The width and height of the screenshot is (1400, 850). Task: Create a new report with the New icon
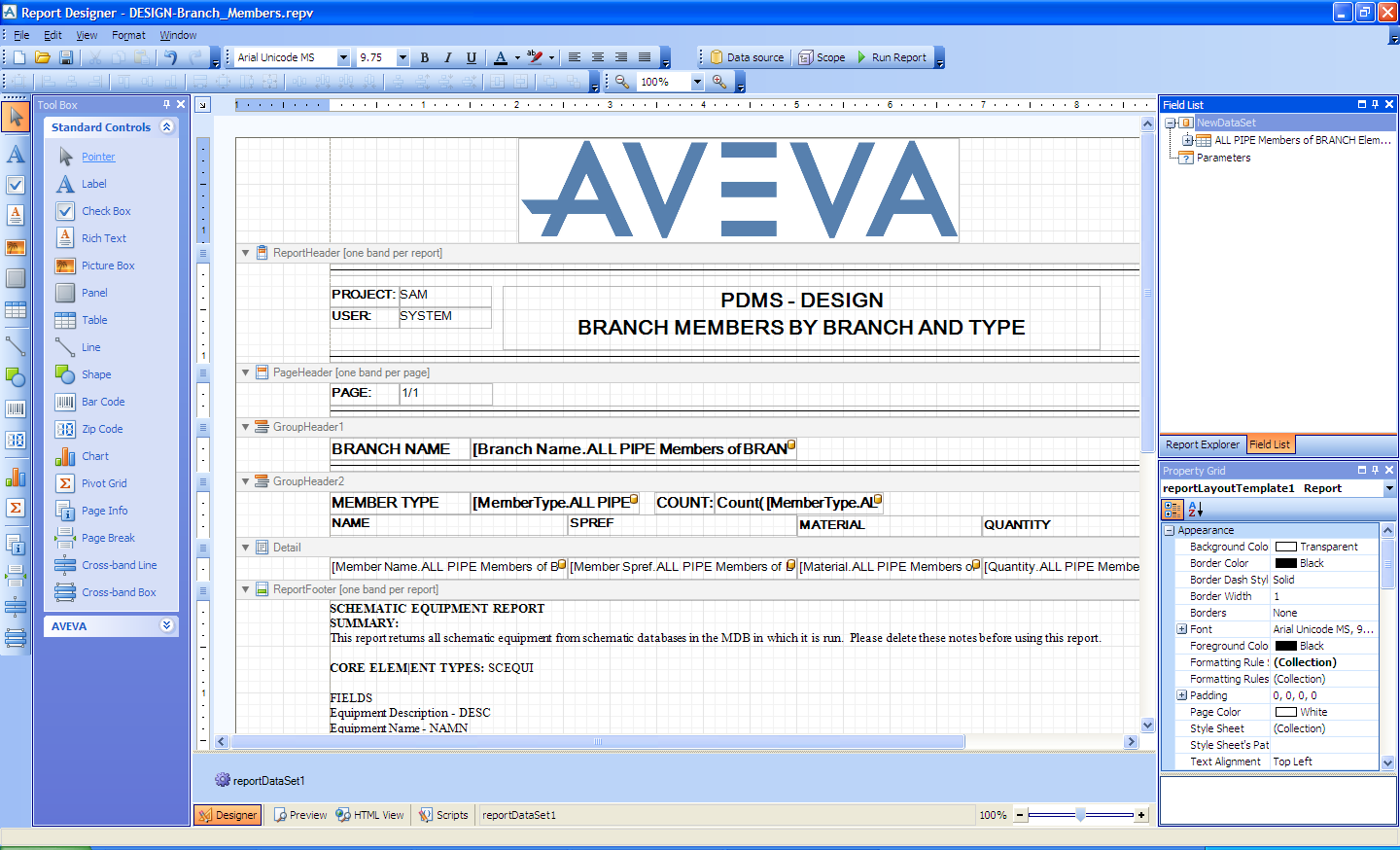pyautogui.click(x=19, y=57)
